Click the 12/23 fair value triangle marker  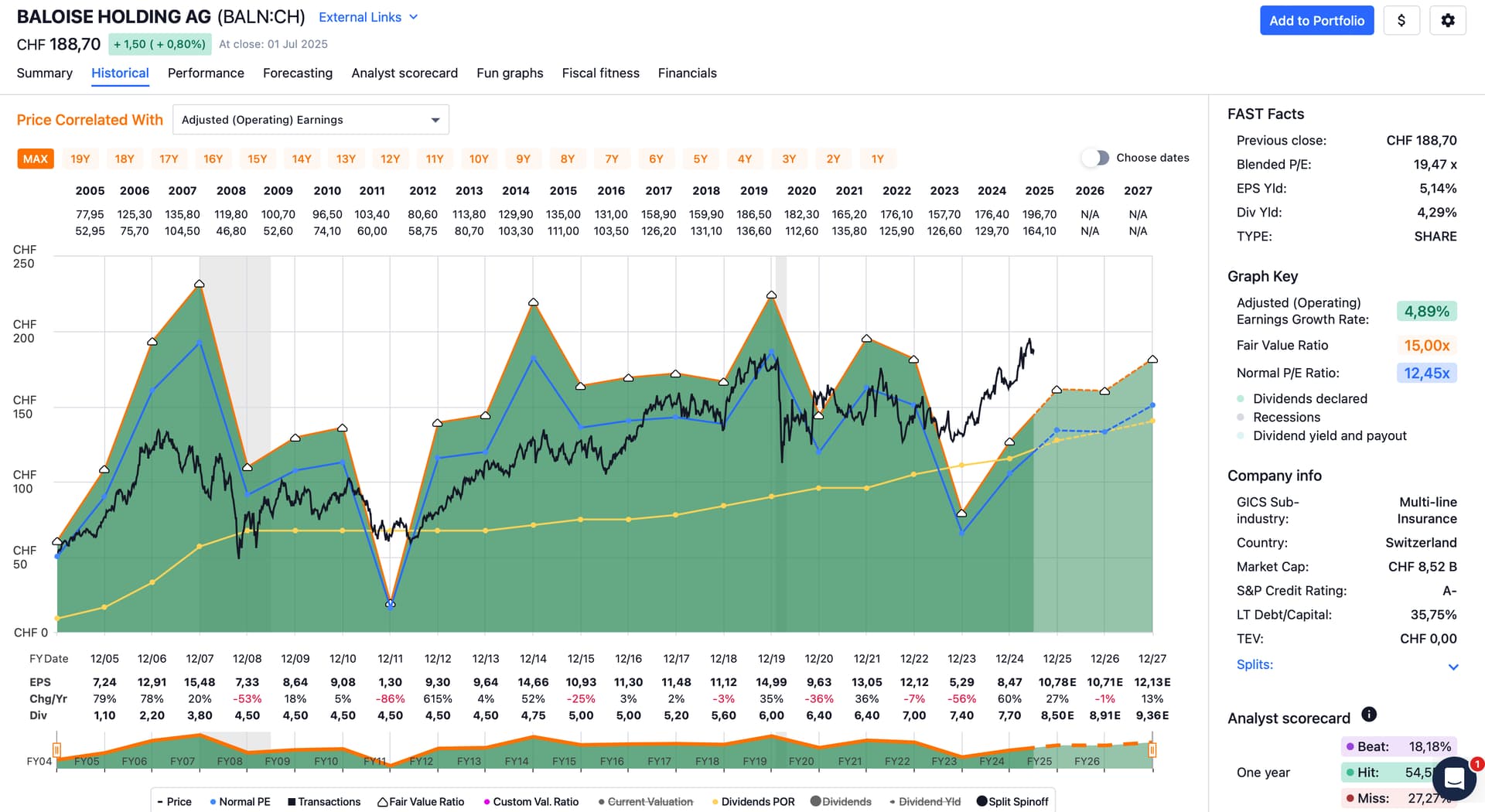click(x=961, y=513)
